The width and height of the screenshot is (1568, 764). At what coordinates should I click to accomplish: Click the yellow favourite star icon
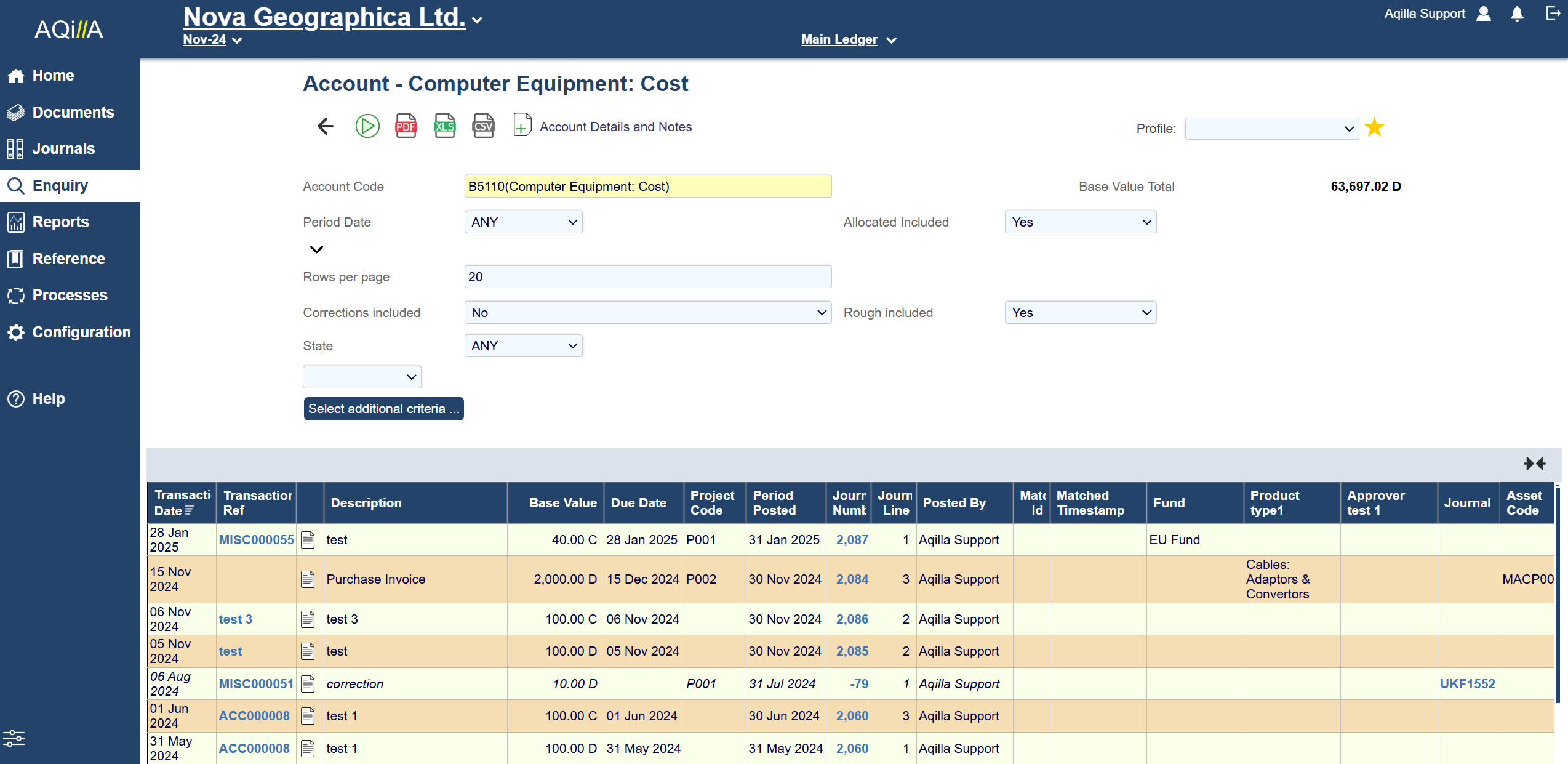(1374, 128)
